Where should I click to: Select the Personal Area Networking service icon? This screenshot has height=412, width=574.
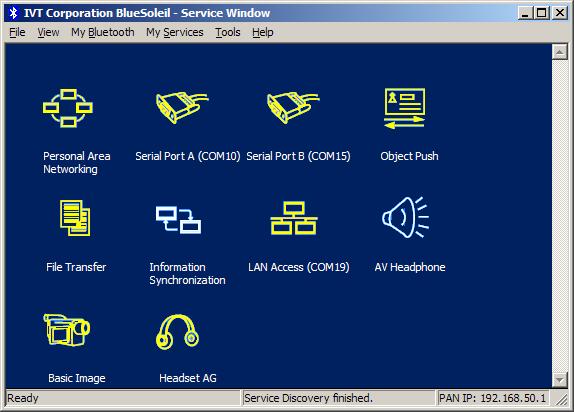68,108
